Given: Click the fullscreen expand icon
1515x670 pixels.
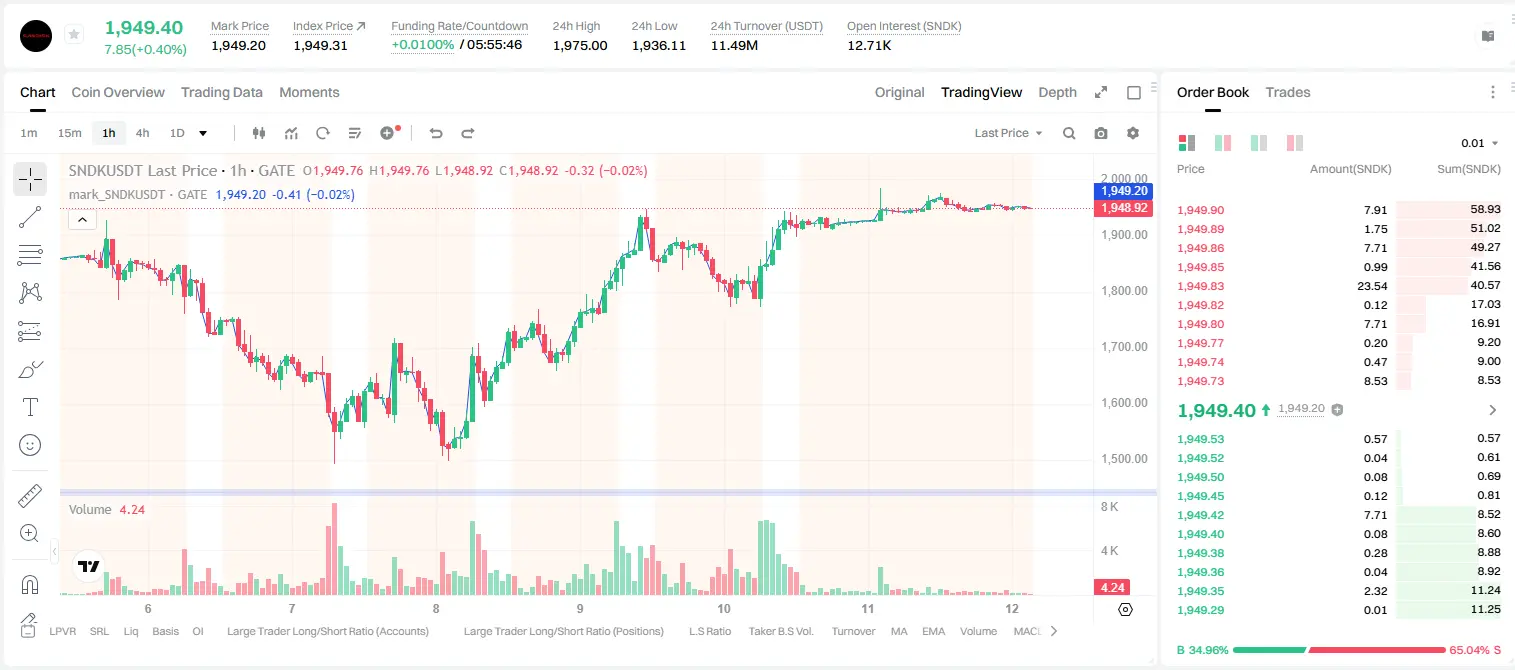Looking at the screenshot, I should point(1101,92).
